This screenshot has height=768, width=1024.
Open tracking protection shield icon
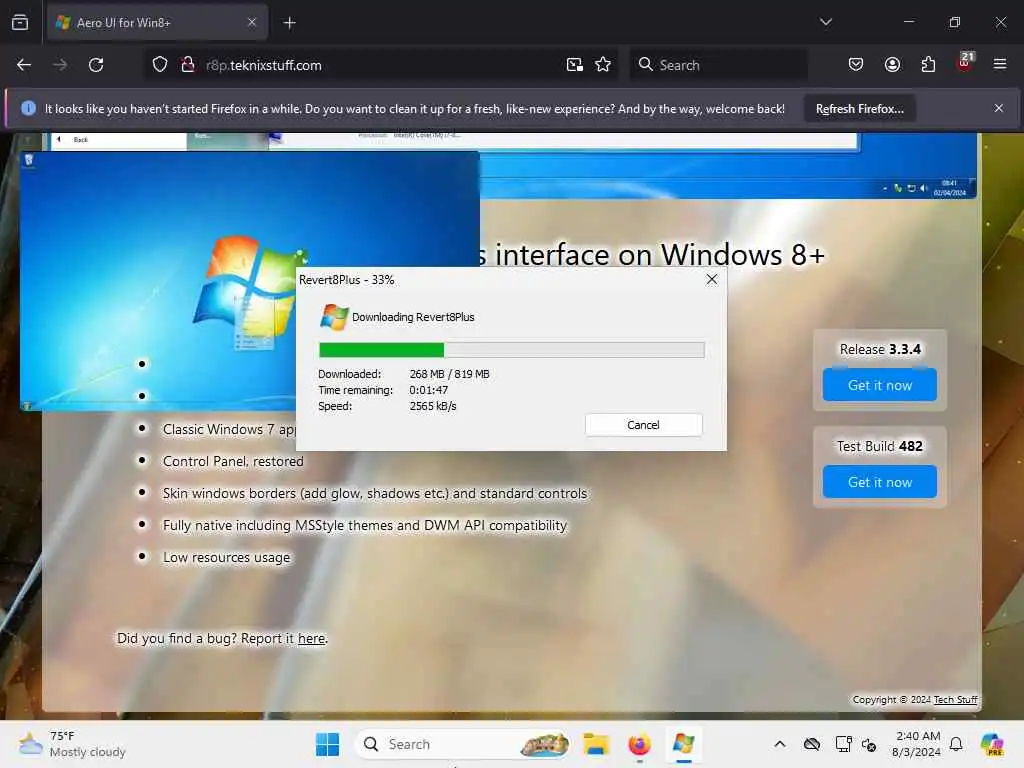tap(160, 65)
